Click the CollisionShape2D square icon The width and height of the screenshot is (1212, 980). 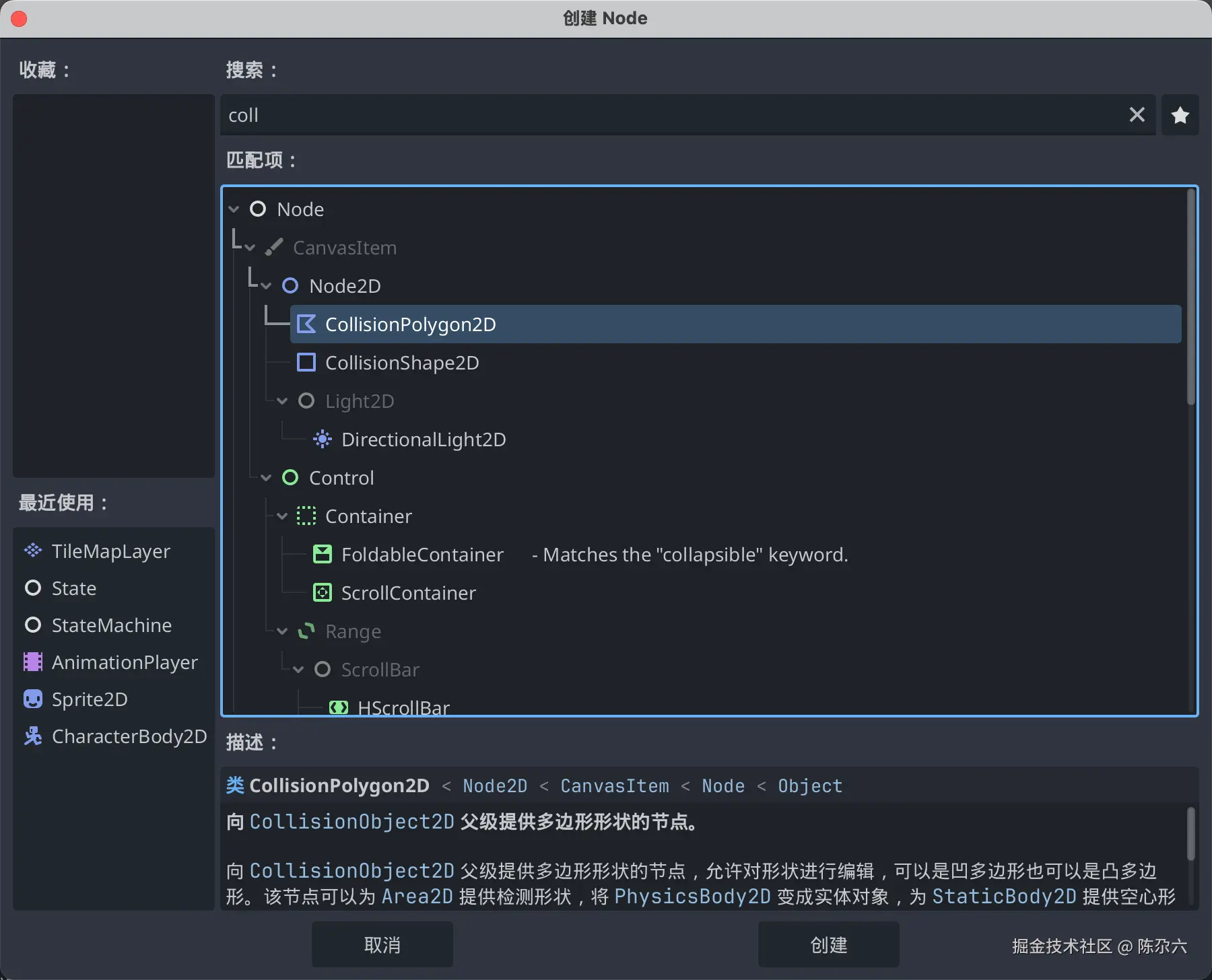(306, 363)
